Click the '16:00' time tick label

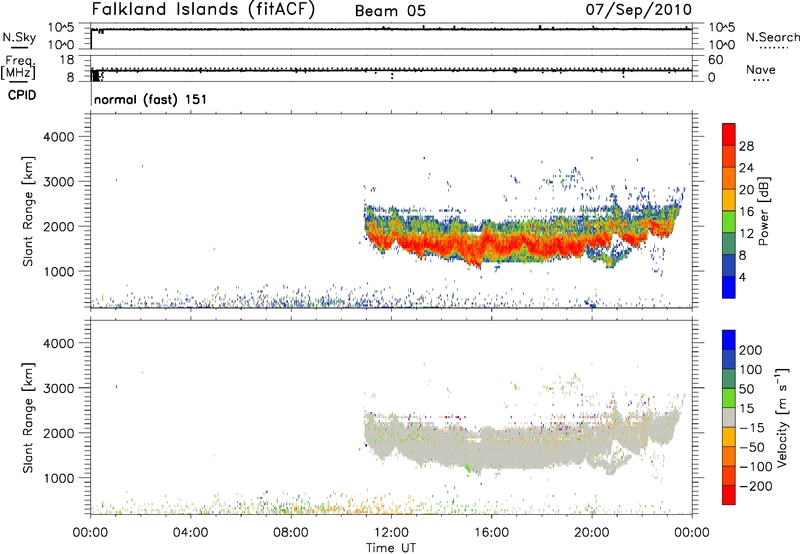(492, 533)
